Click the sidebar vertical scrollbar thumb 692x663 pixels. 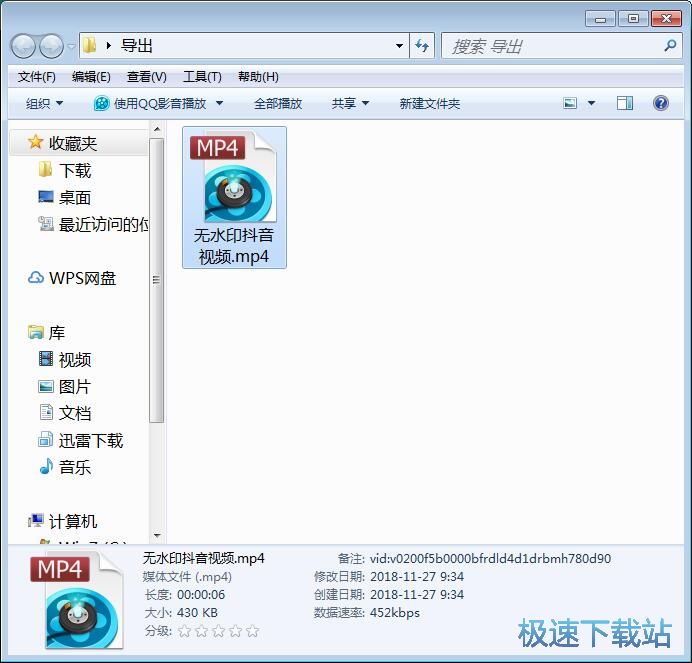coord(157,280)
